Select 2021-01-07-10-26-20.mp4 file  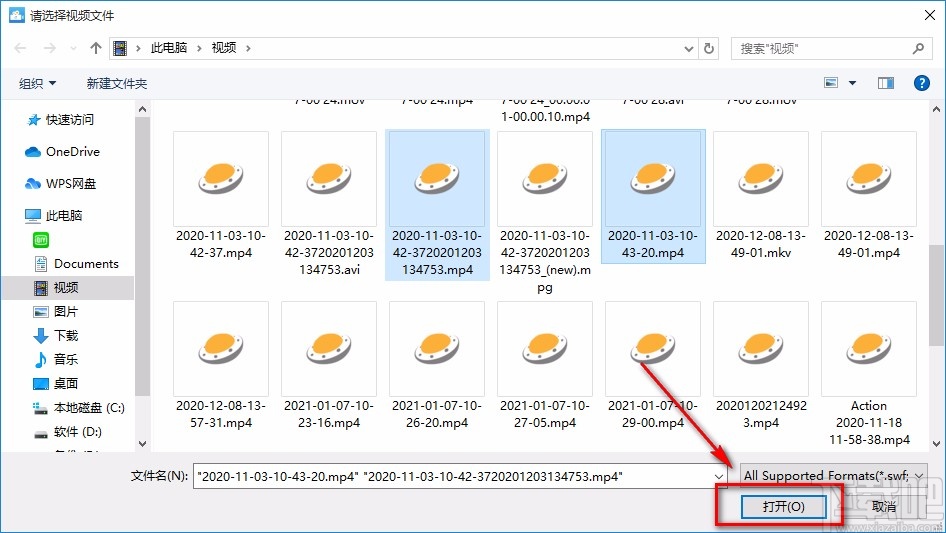(437, 366)
